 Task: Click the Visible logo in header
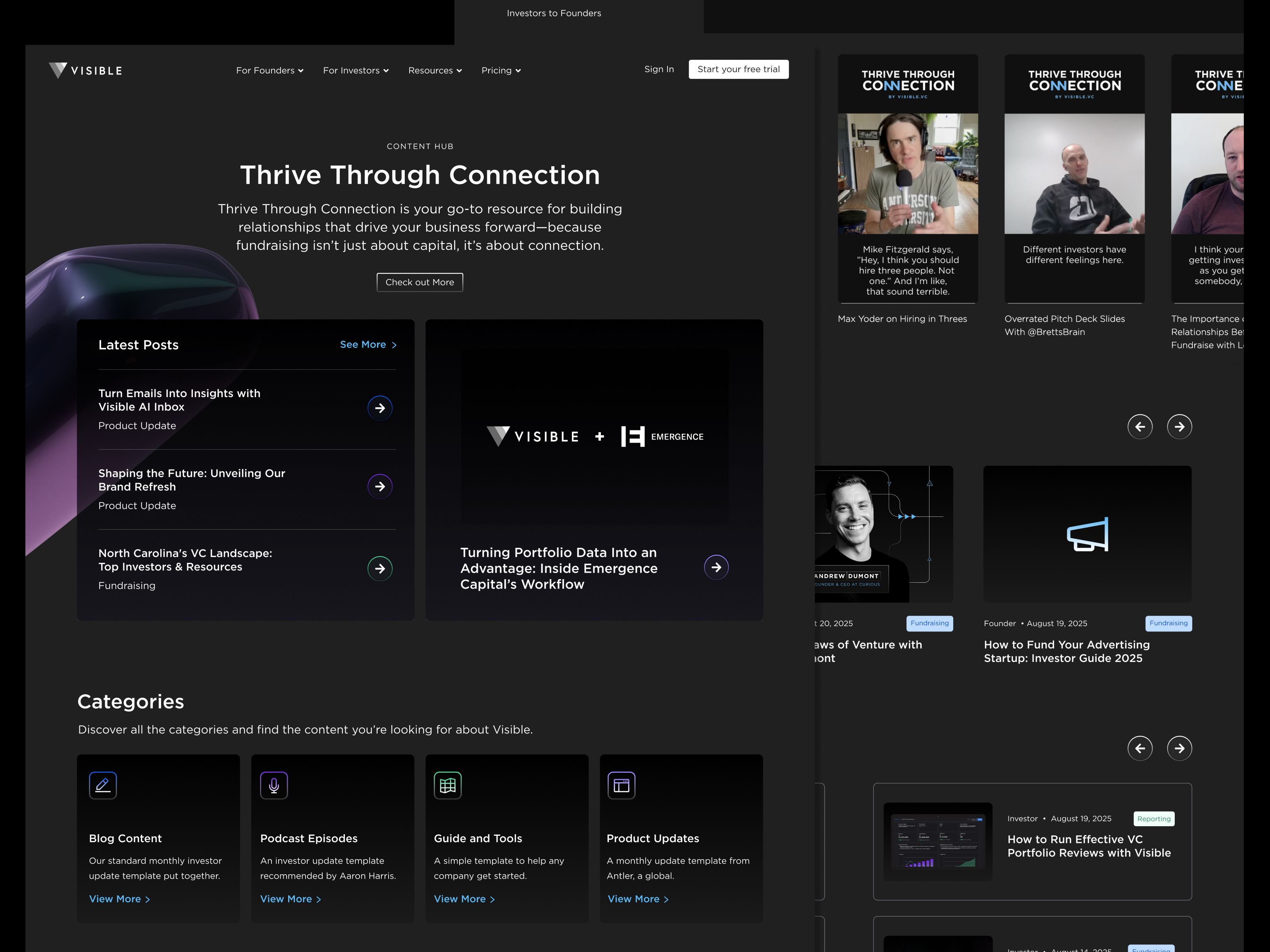pyautogui.click(x=86, y=70)
